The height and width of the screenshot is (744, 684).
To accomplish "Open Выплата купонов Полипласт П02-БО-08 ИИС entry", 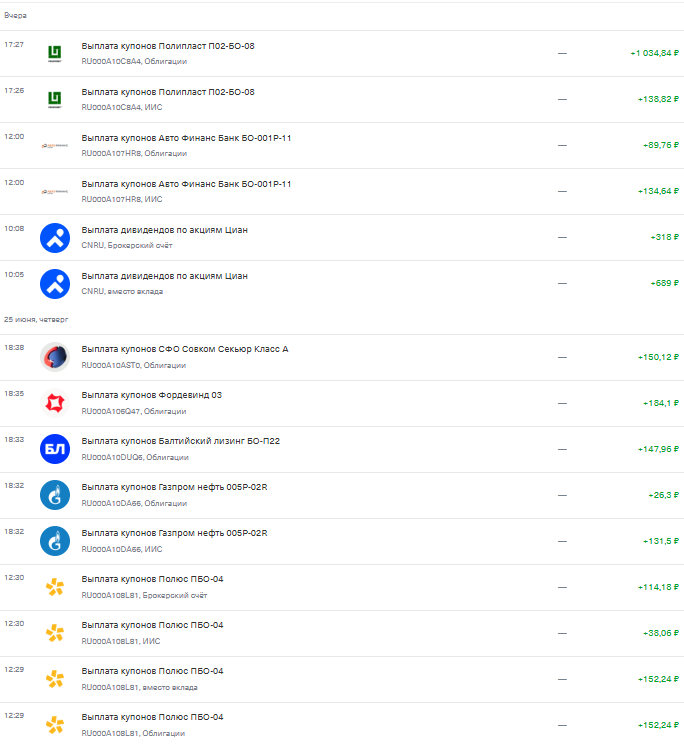I will click(342, 100).
